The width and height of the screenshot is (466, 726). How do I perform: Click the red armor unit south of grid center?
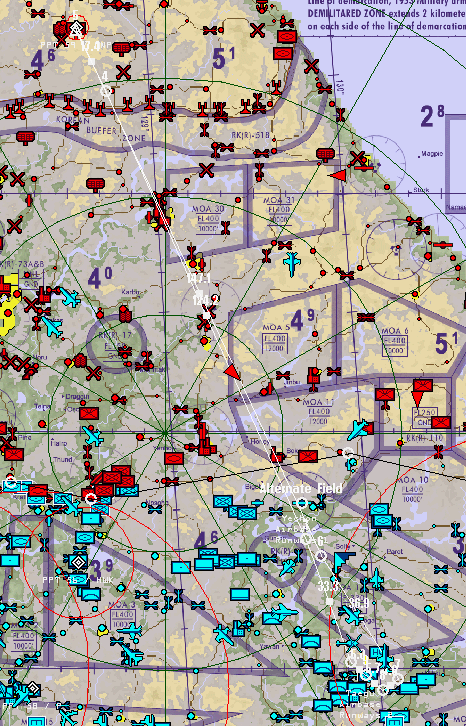(x=173, y=459)
